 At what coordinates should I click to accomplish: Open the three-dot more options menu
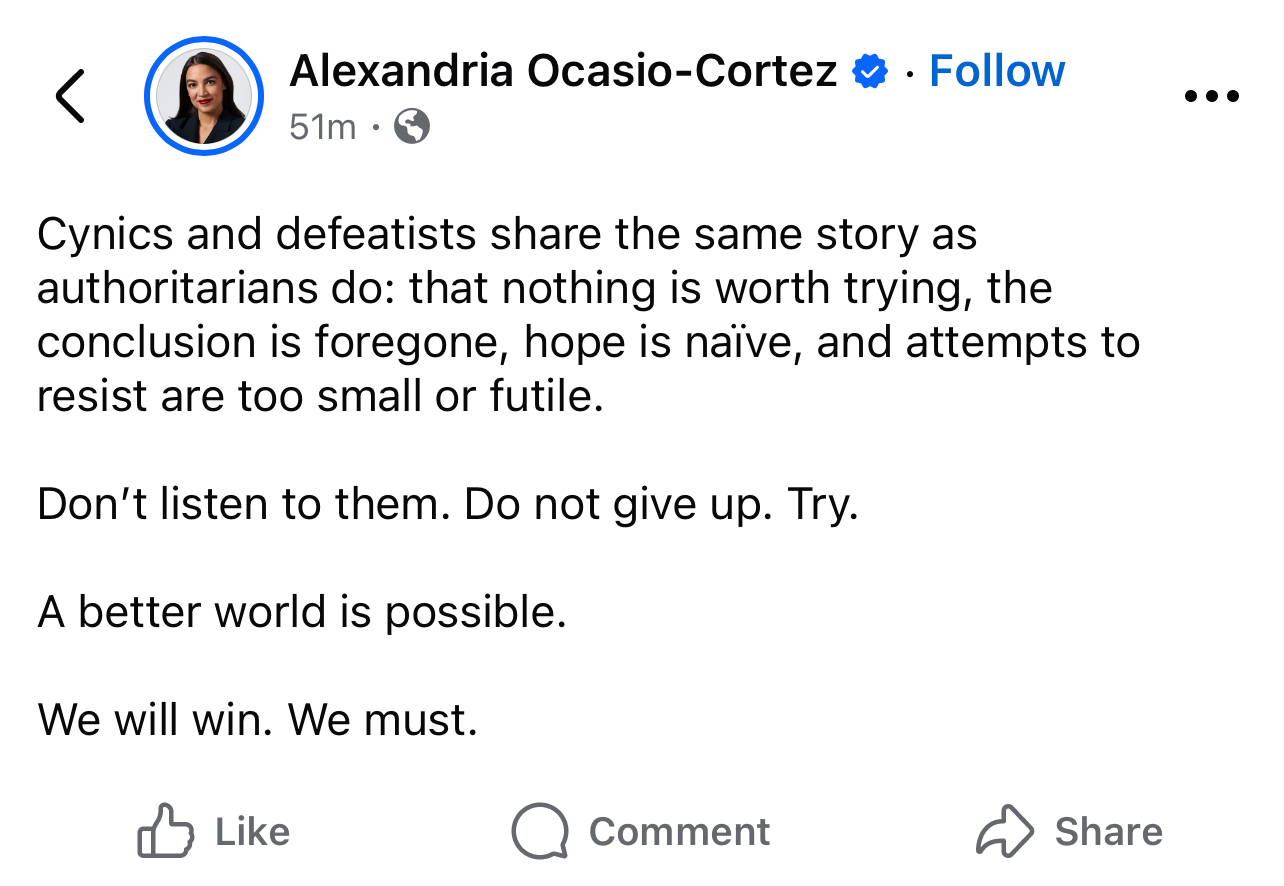[1211, 97]
